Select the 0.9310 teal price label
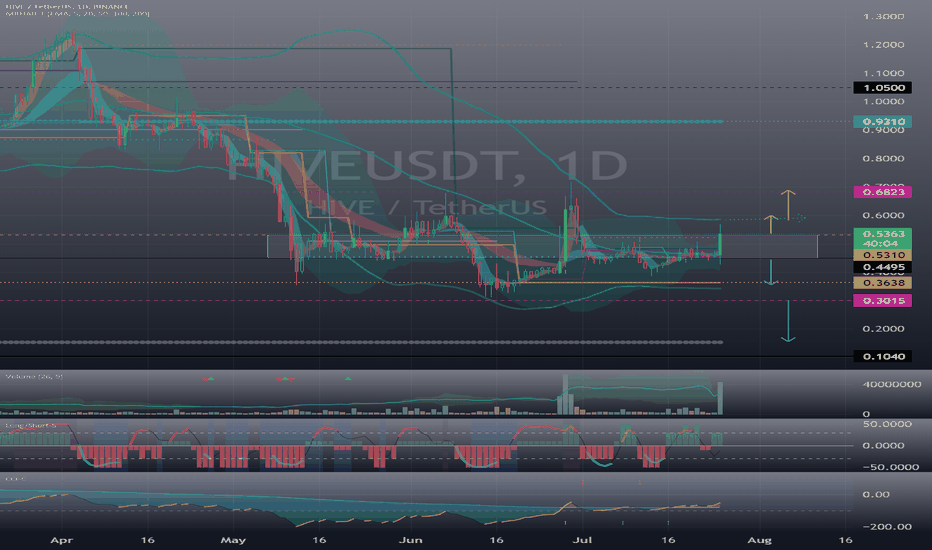 (883, 121)
